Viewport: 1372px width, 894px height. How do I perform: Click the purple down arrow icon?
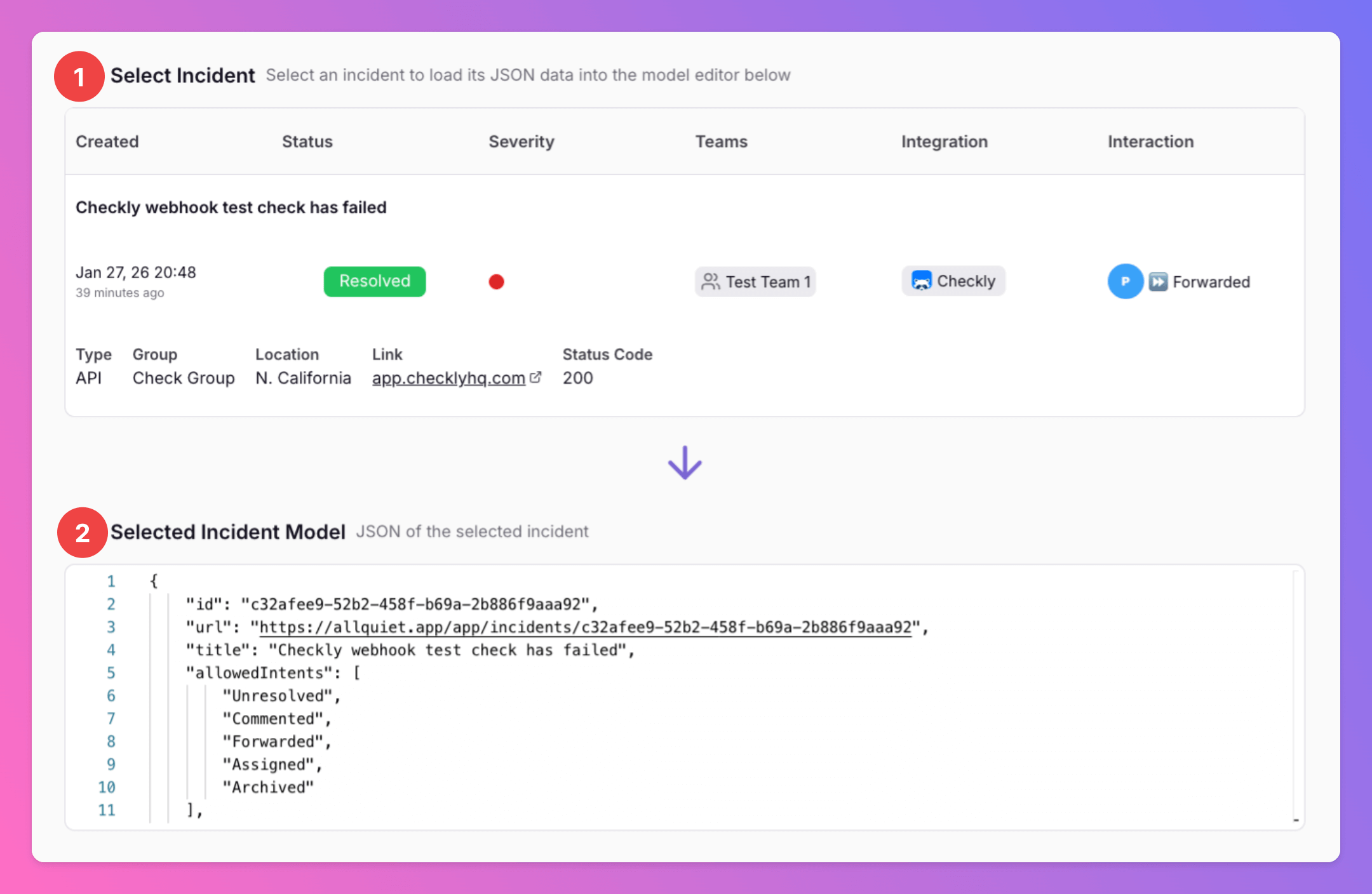pos(685,462)
